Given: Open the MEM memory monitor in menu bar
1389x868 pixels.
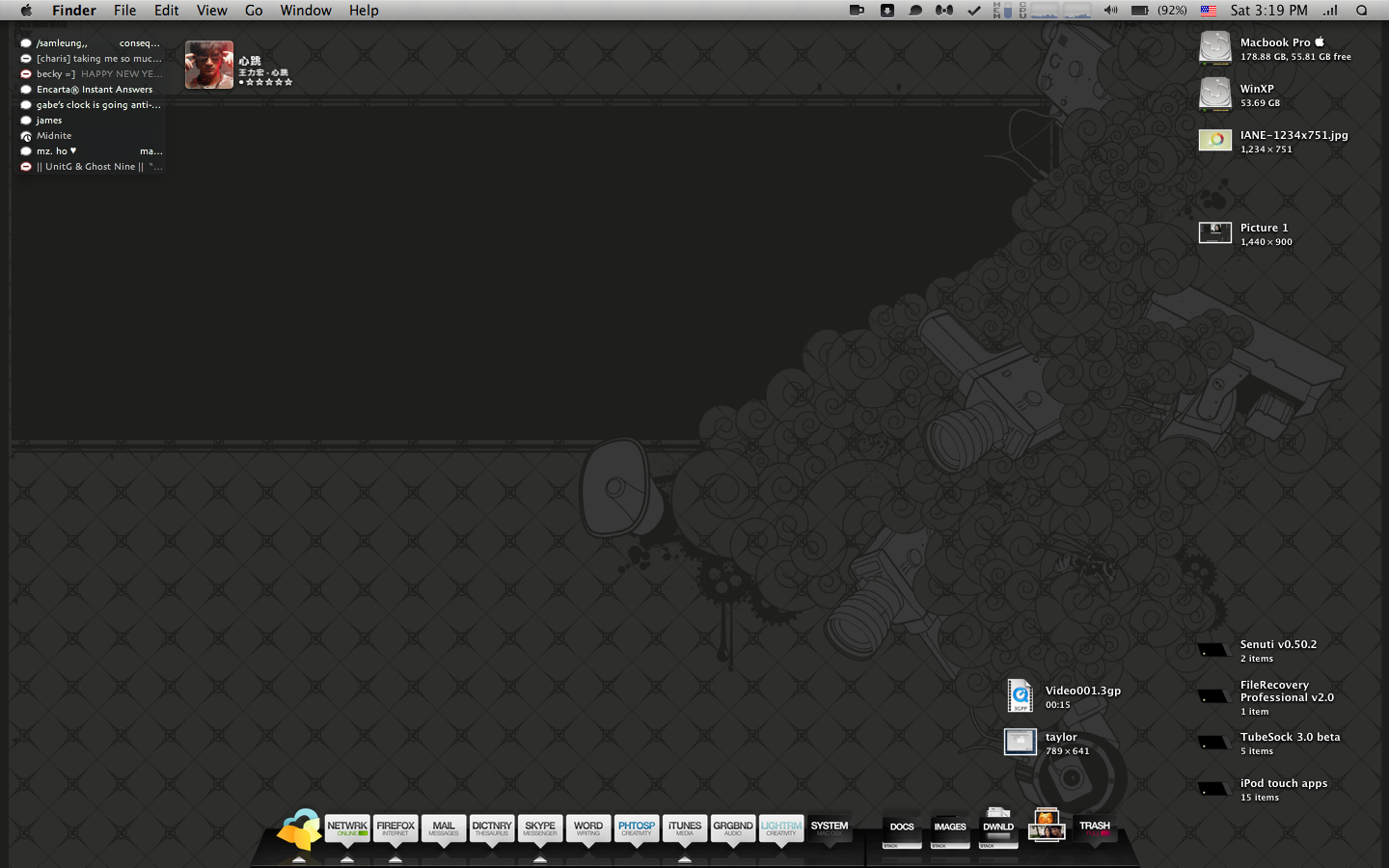Looking at the screenshot, I should tap(1002, 11).
